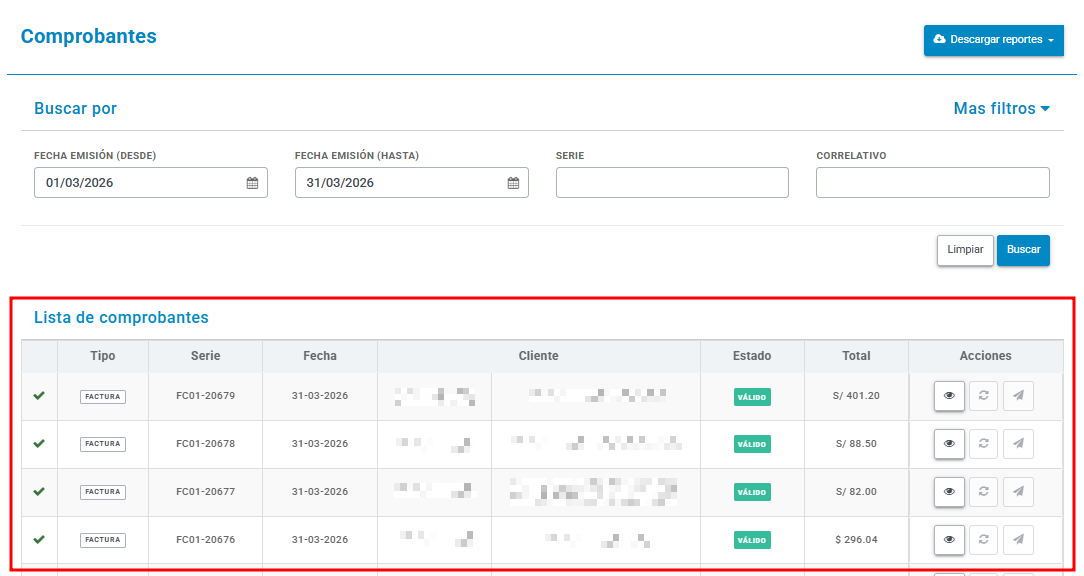Click the Fecha column header

[x=320, y=356]
